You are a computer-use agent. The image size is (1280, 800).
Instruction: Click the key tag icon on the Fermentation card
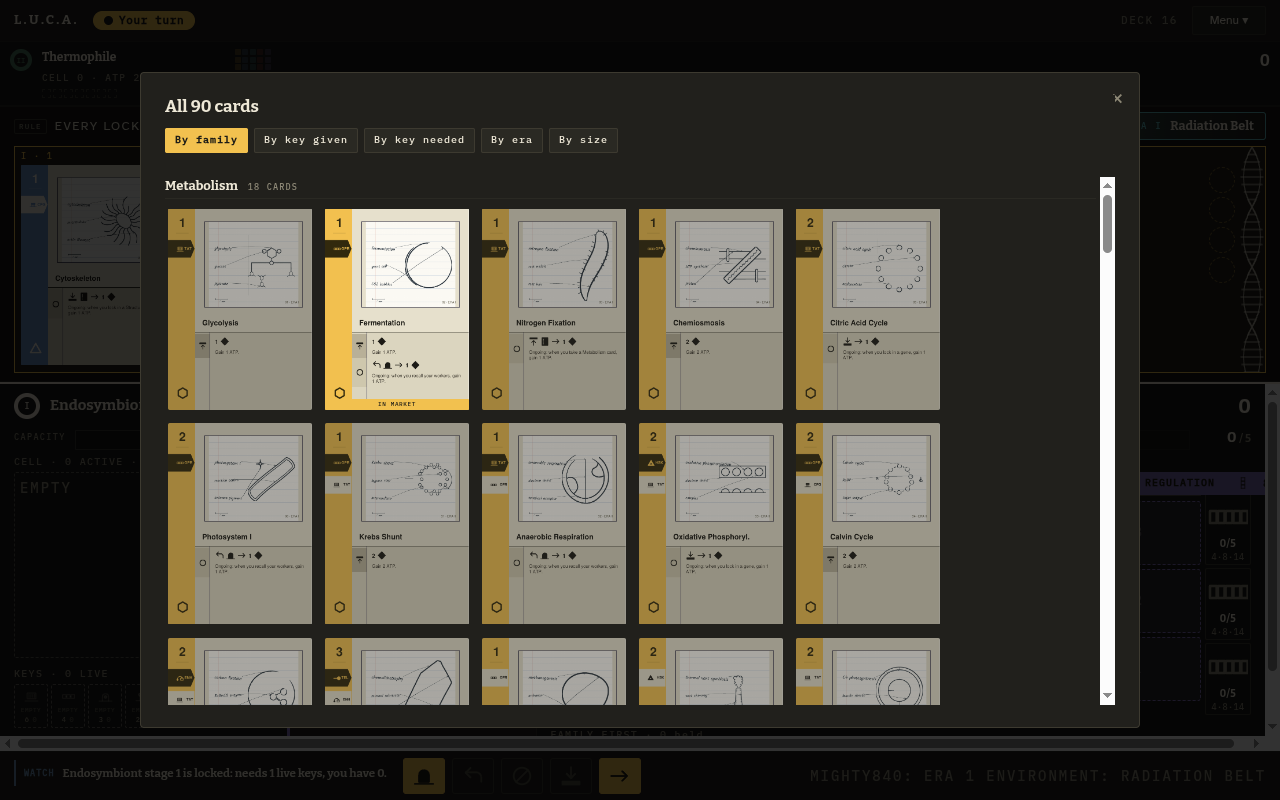coord(338,249)
